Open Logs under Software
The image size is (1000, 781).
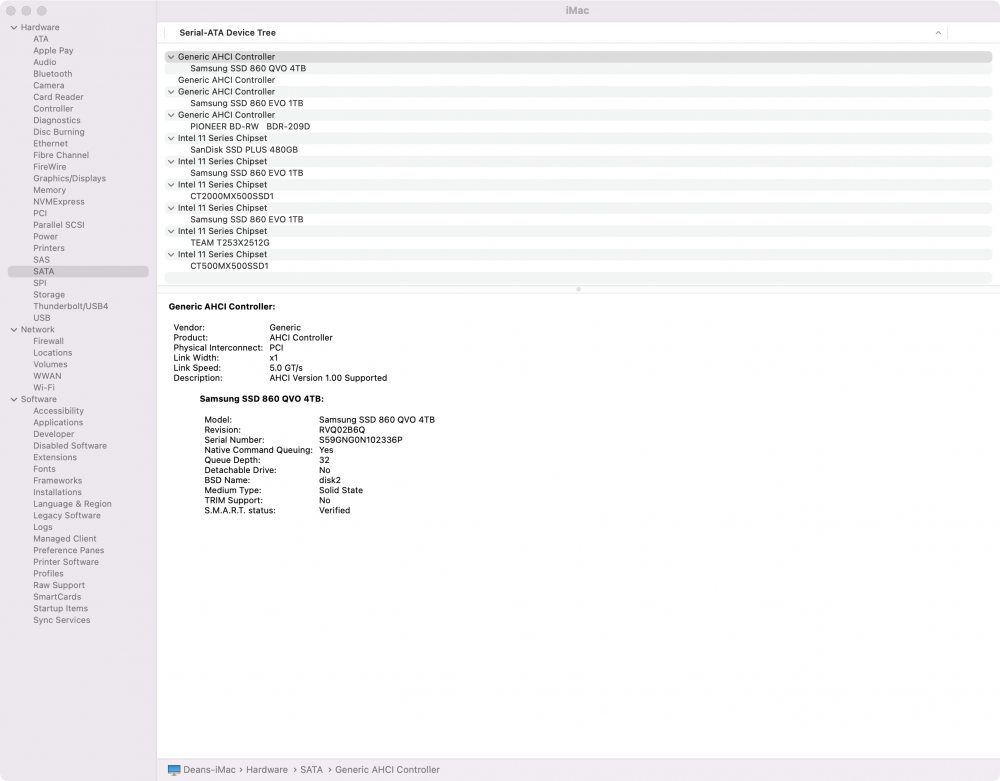tap(43, 527)
